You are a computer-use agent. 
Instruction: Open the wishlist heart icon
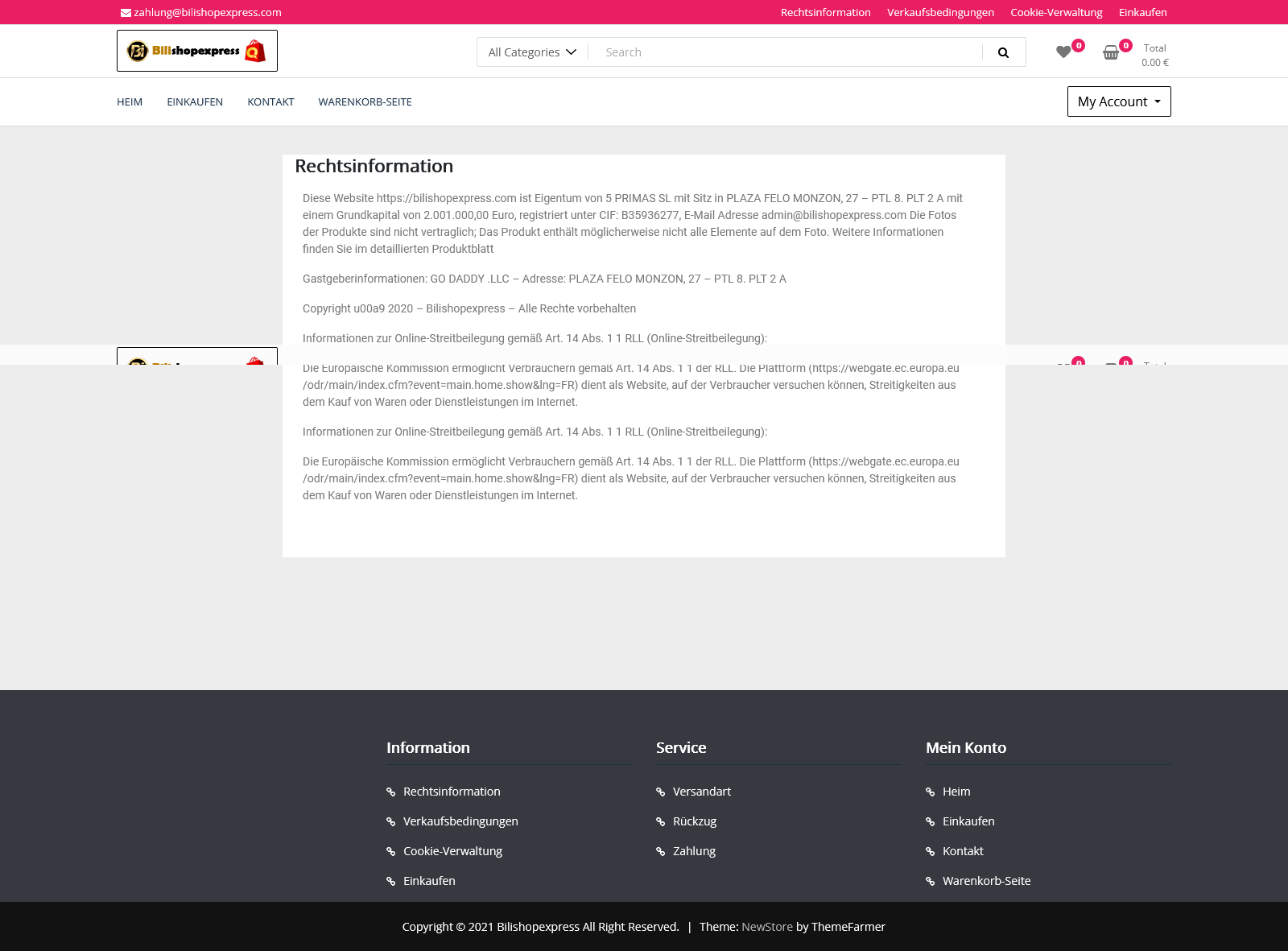click(x=1063, y=52)
